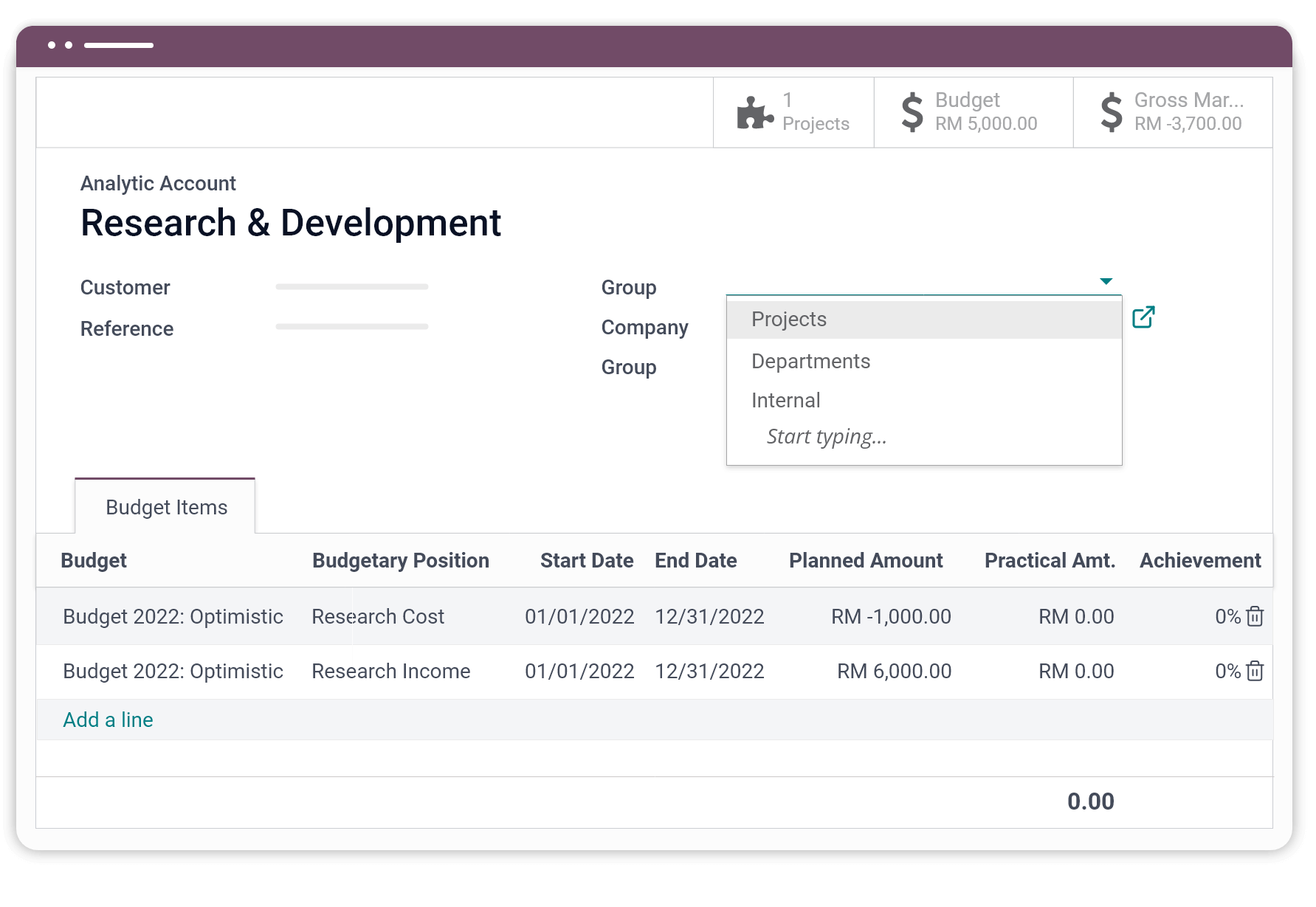Select Departments from the Group dropdown
This screenshot has width=1316, height=907.
point(810,362)
